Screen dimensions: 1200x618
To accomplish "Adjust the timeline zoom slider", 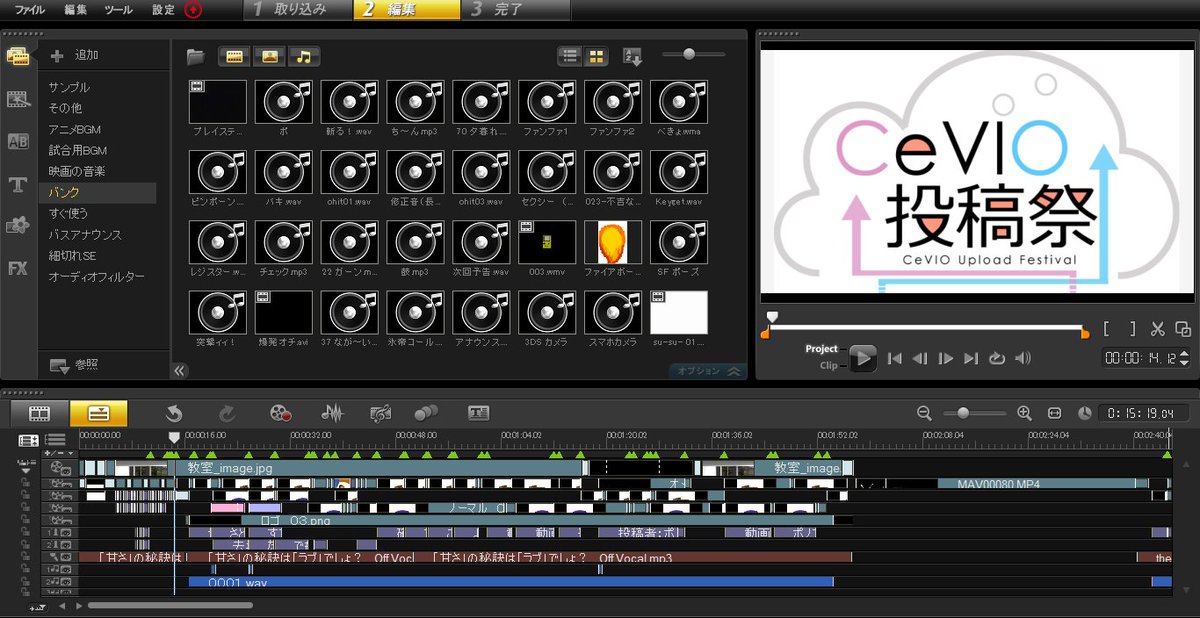I will pos(962,412).
